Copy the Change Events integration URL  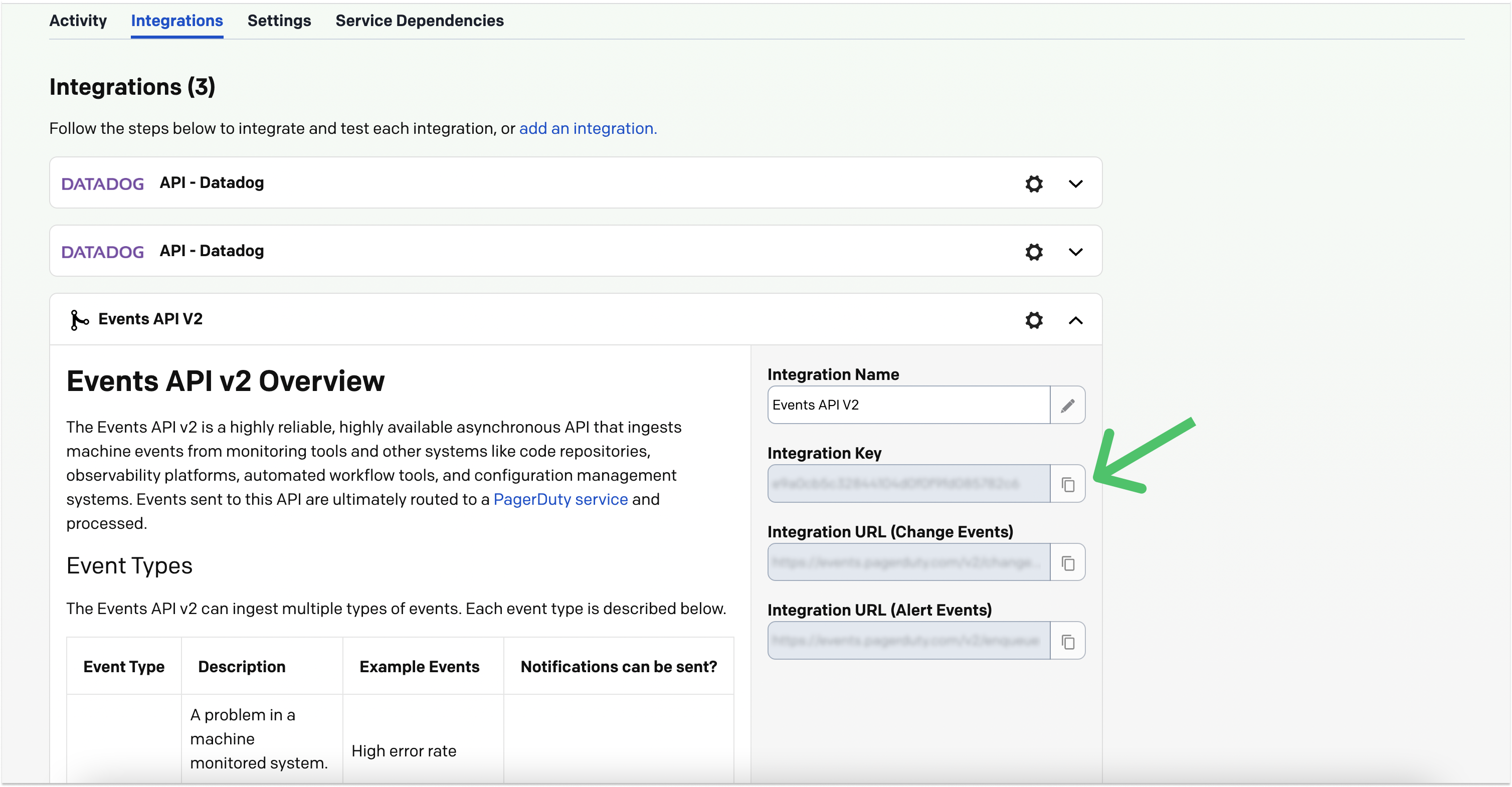point(1068,563)
